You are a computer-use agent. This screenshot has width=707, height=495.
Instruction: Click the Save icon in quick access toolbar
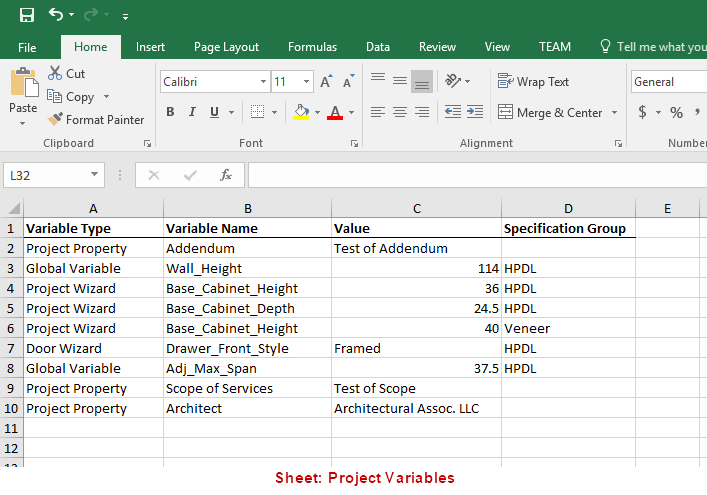[27, 15]
